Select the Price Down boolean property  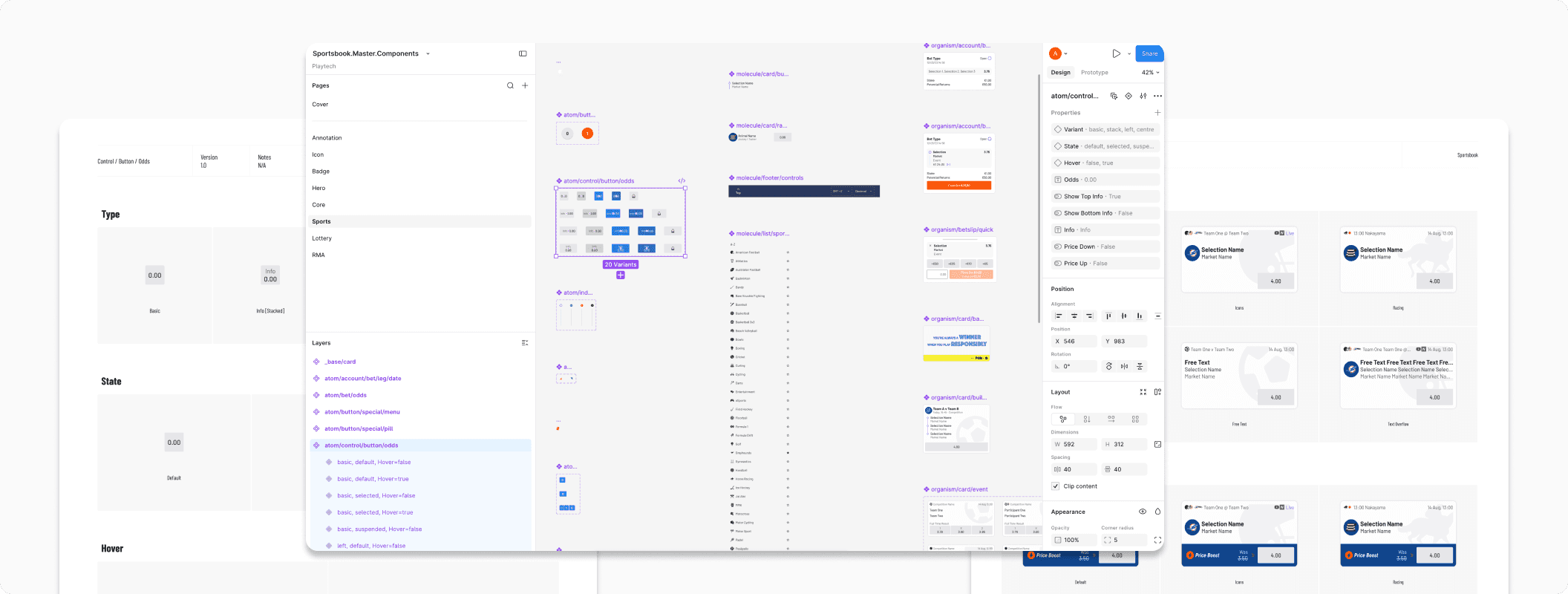click(1105, 247)
